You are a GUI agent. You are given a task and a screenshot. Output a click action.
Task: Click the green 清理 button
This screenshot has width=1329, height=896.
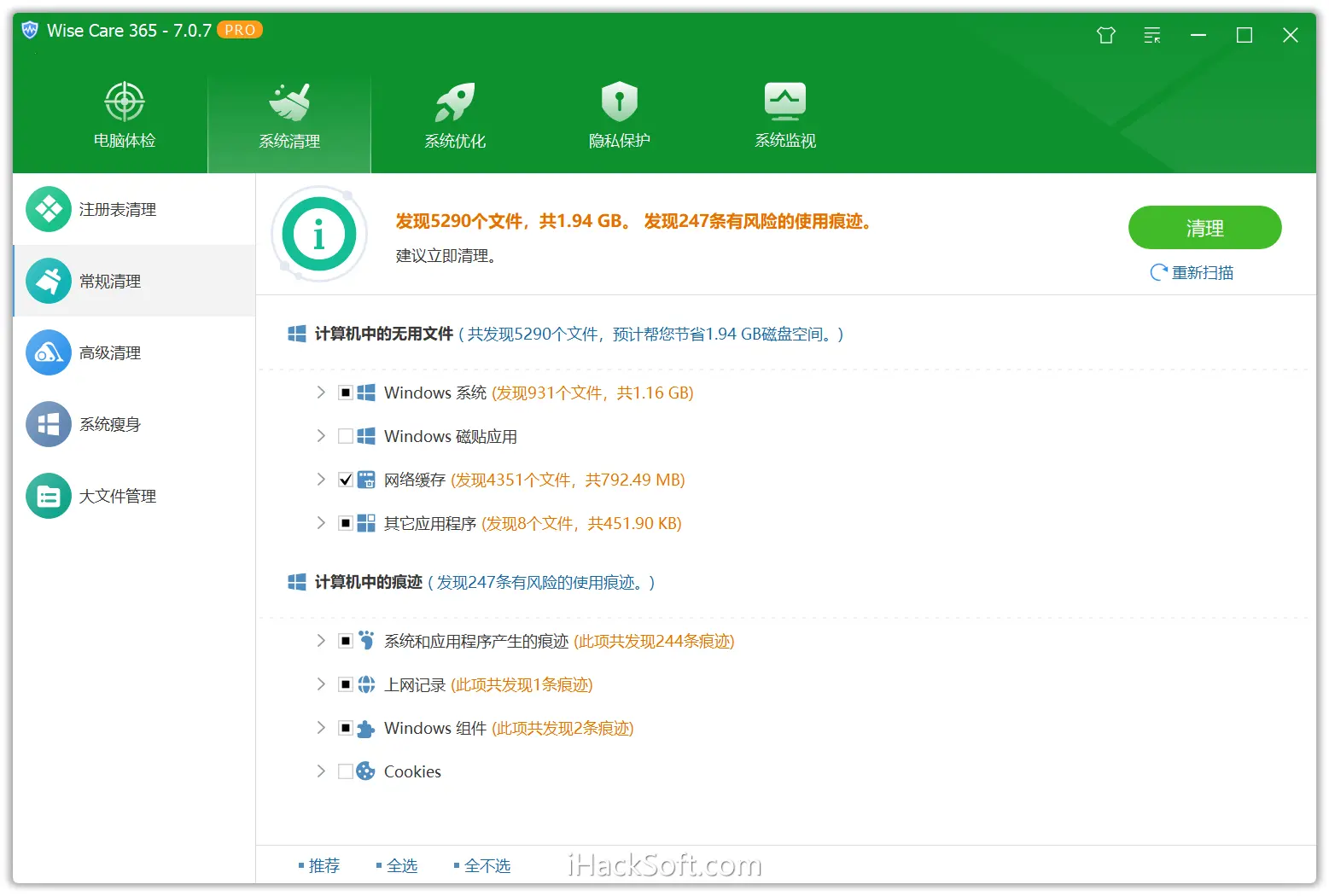coord(1204,228)
